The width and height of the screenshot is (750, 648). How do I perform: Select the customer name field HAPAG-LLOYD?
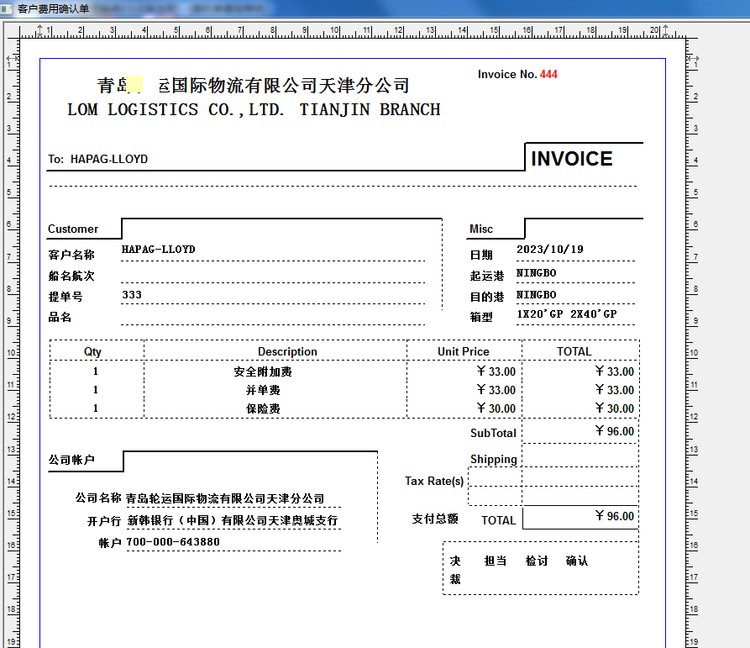coord(158,249)
